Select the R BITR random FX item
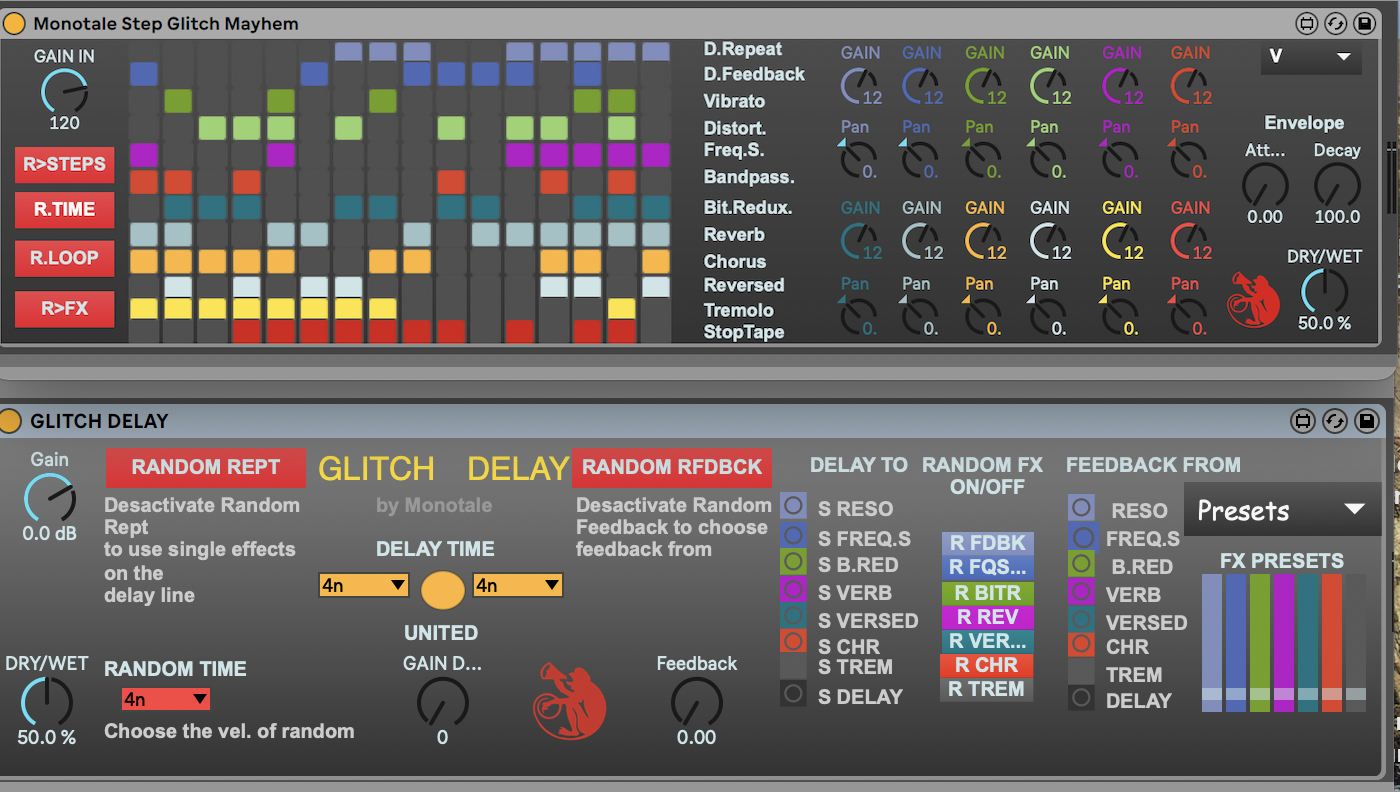This screenshot has height=792, width=1400. [987, 593]
